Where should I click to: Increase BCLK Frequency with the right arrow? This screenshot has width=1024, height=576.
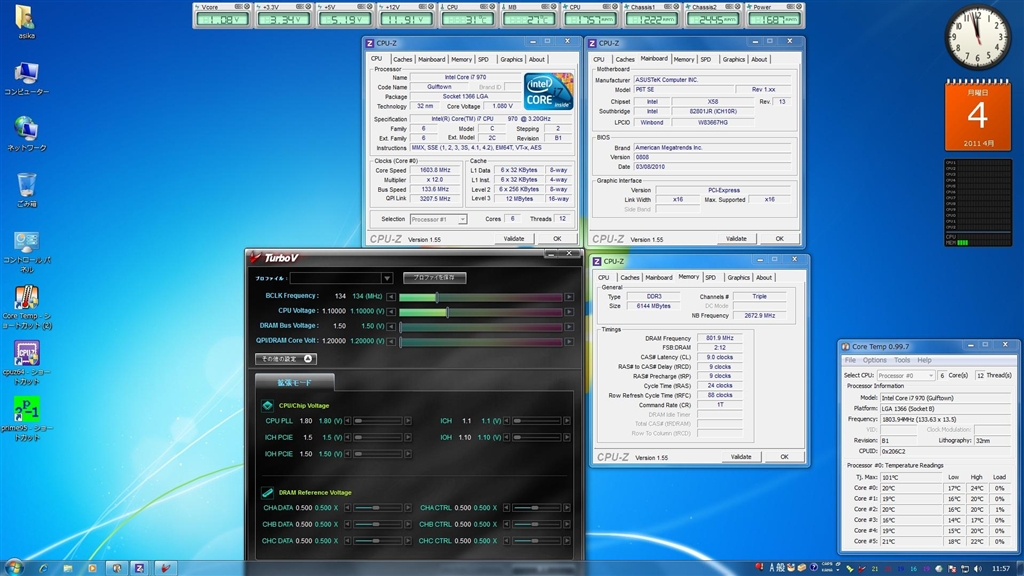(x=569, y=296)
